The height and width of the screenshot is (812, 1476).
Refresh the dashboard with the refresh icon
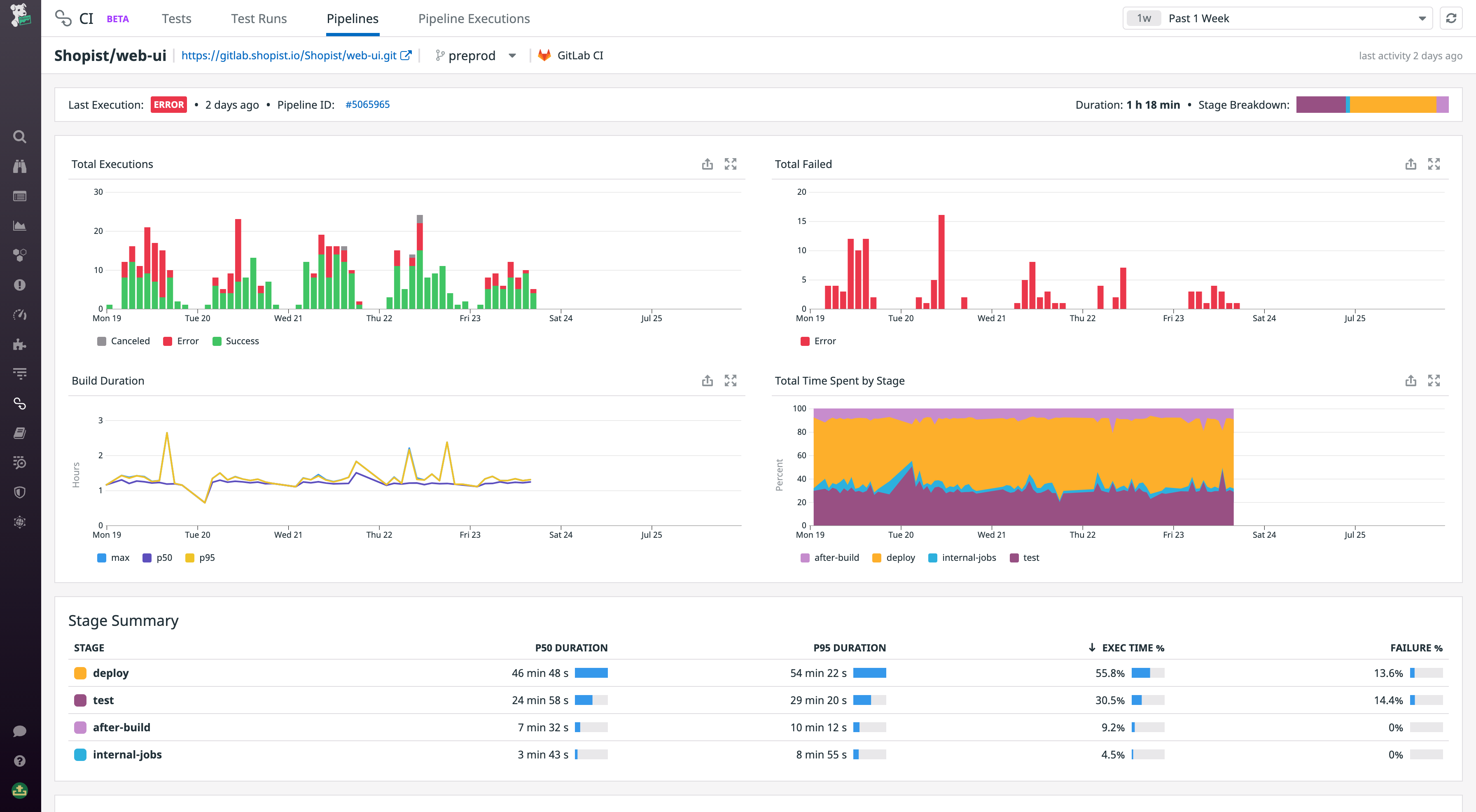tap(1451, 18)
